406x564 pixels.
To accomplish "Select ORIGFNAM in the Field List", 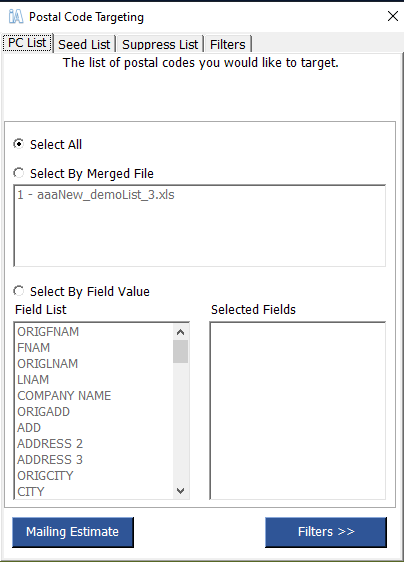I will (48, 332).
